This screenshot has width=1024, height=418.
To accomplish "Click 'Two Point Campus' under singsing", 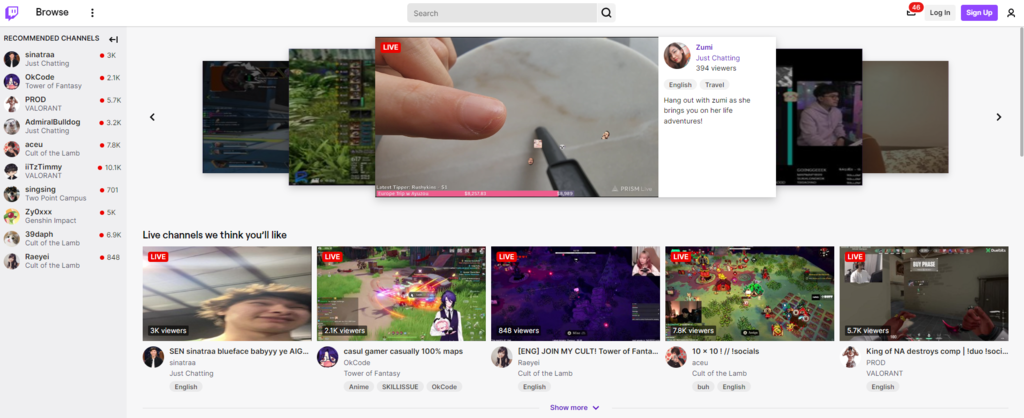I will [x=56, y=199].
